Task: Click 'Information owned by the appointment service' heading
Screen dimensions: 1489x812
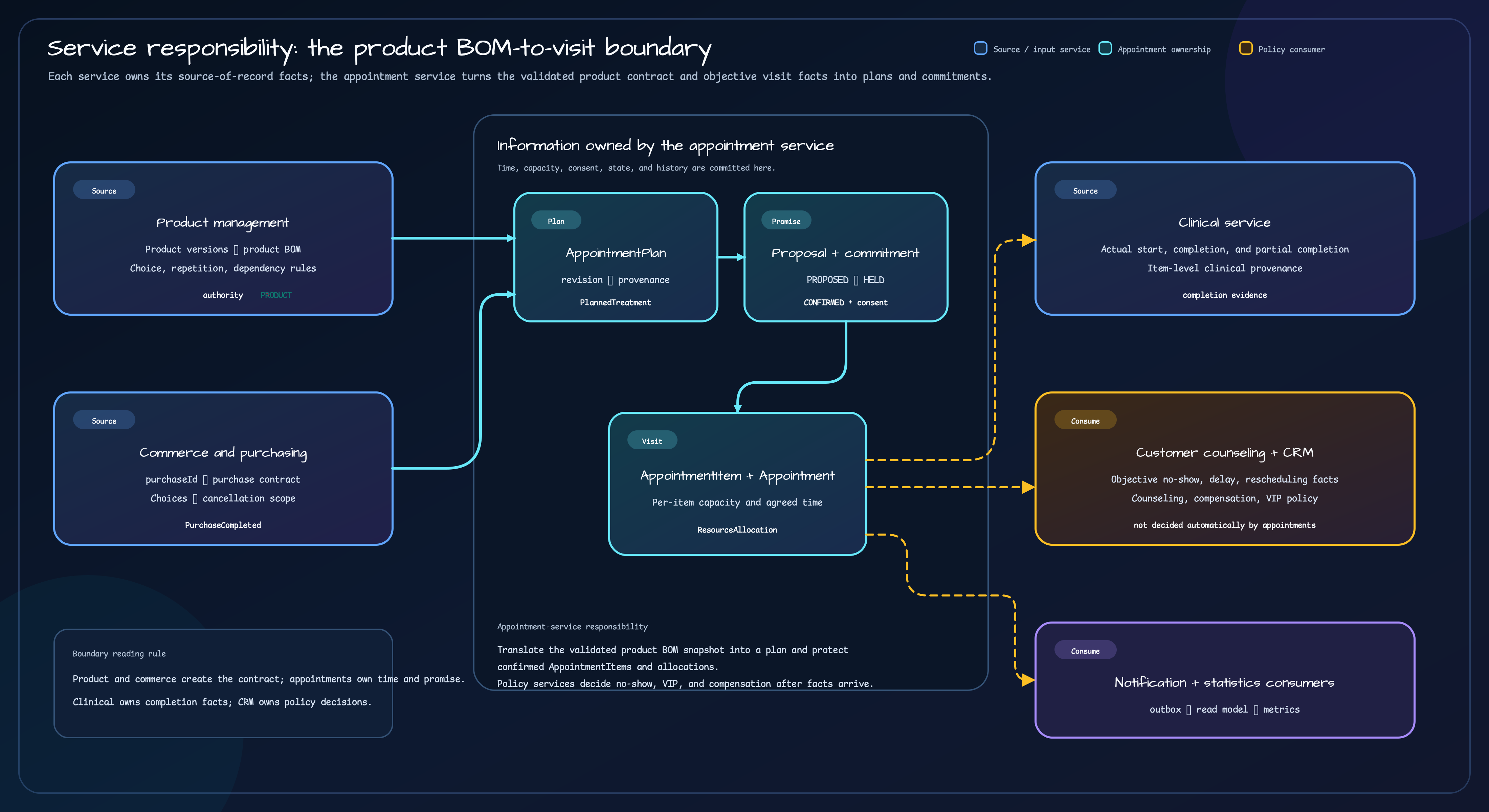Action: [x=665, y=145]
